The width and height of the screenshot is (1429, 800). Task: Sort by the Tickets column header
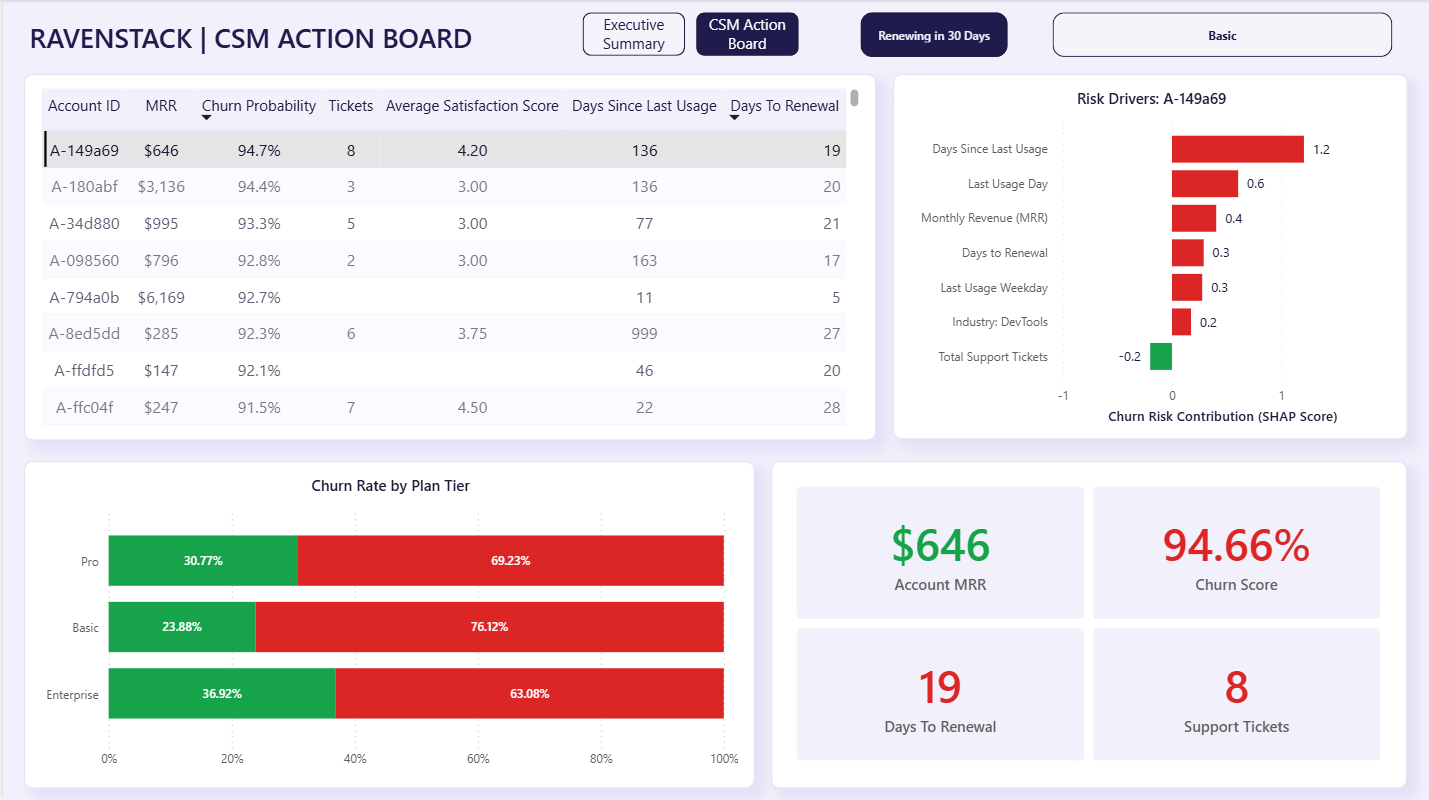pos(351,106)
